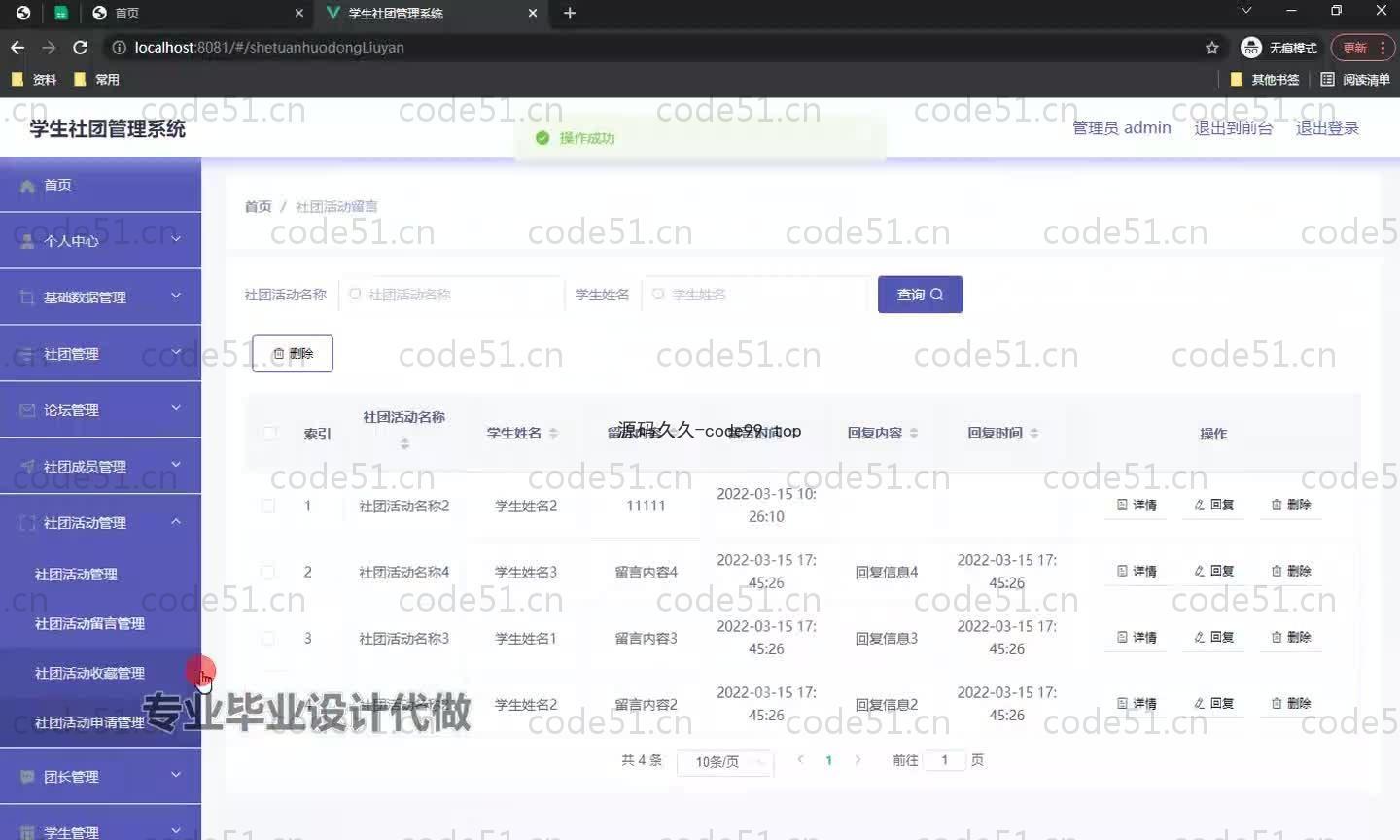Go to 首页 in the sidebar
The width and height of the screenshot is (1400, 840).
[x=100, y=185]
